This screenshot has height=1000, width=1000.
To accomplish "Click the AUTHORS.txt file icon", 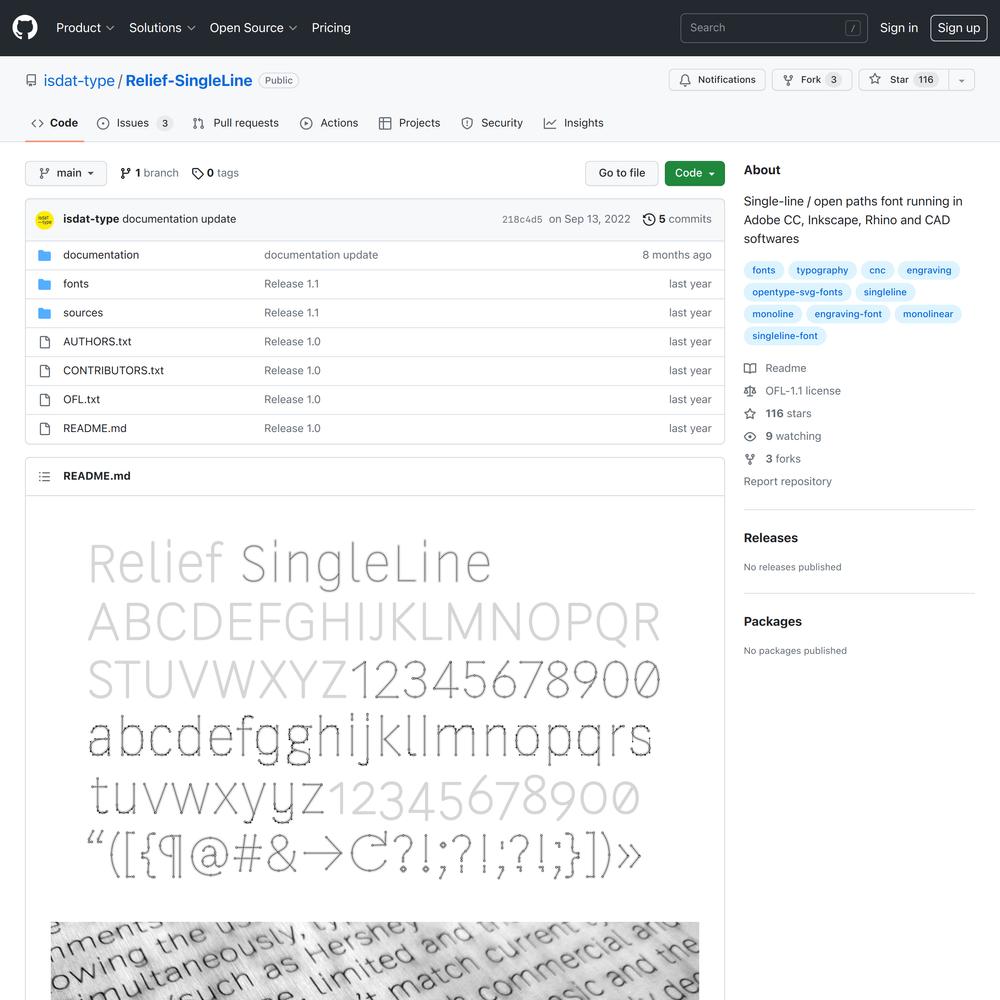I will (45, 342).
